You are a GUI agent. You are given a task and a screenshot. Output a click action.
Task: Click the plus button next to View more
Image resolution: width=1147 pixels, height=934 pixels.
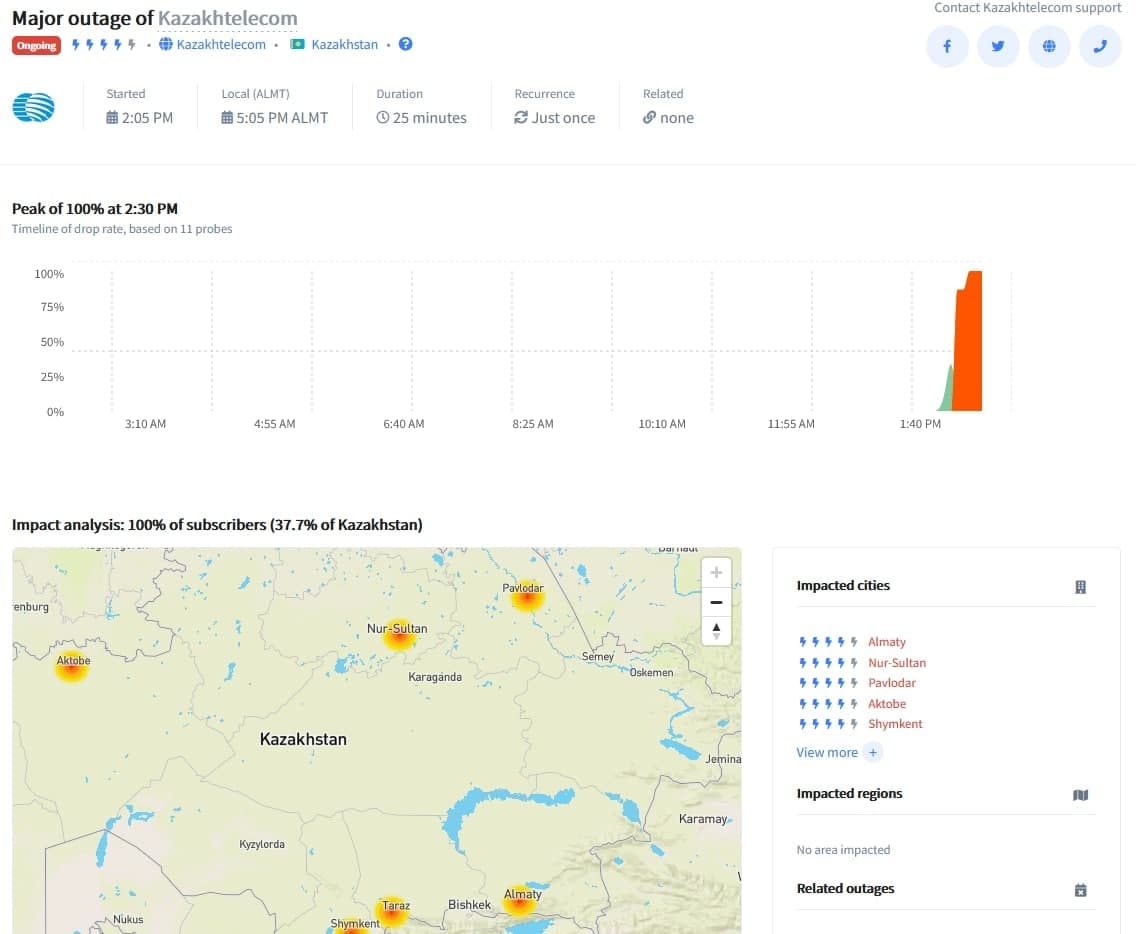point(873,753)
